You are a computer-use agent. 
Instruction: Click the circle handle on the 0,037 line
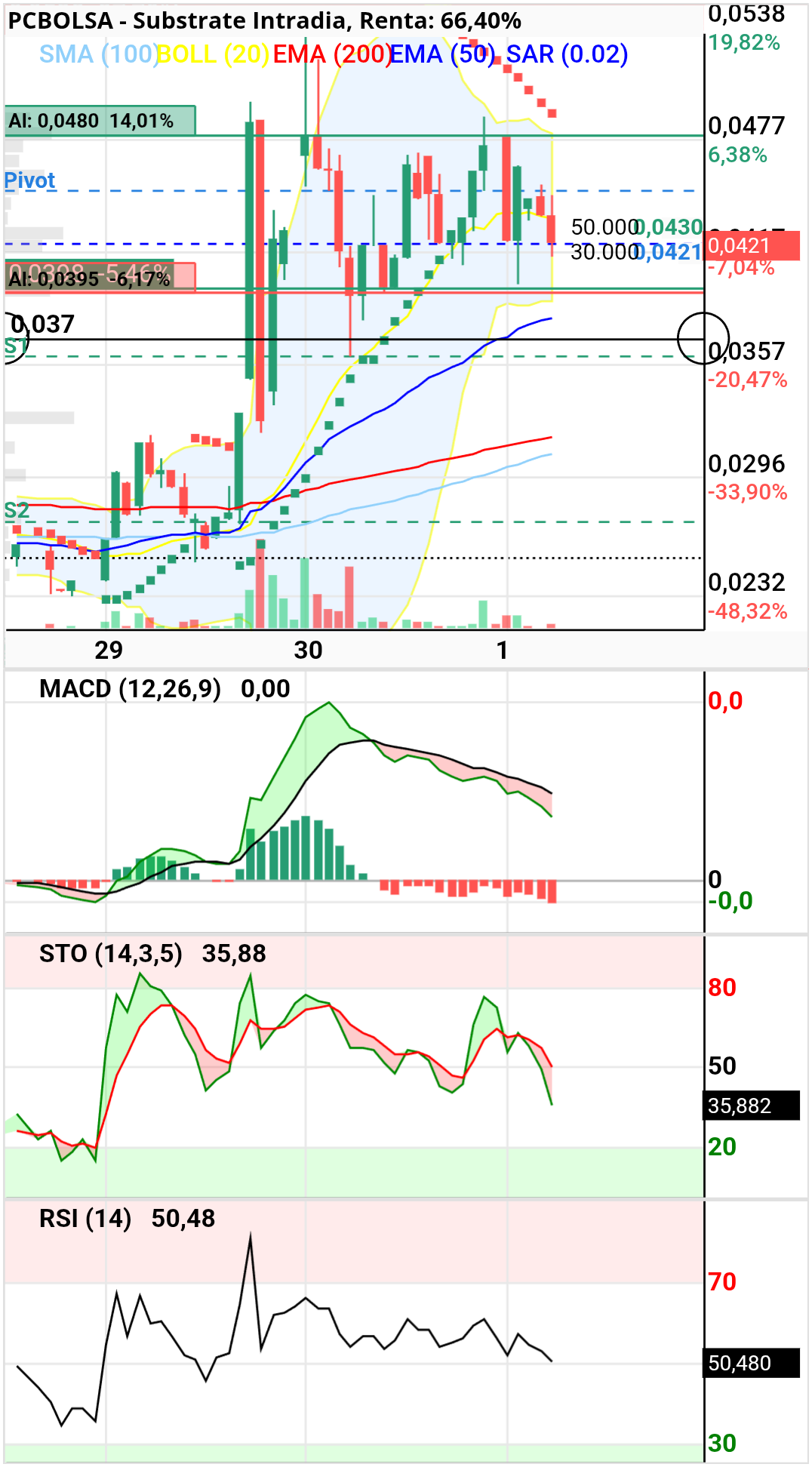tap(703, 338)
